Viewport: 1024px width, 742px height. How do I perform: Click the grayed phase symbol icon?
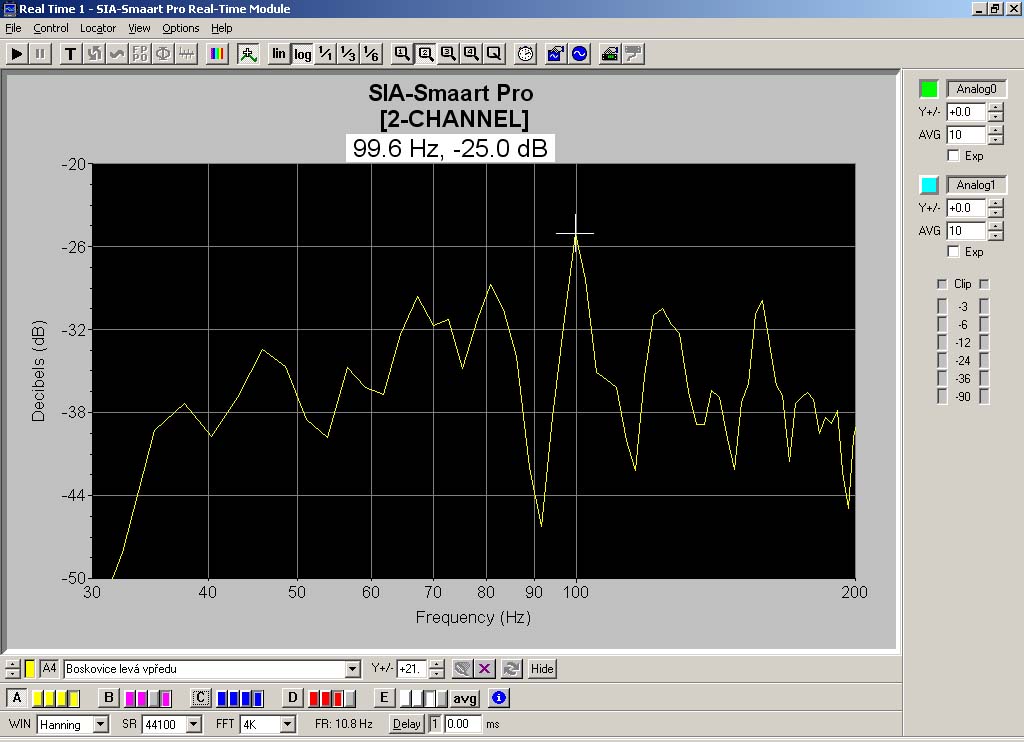coord(163,54)
